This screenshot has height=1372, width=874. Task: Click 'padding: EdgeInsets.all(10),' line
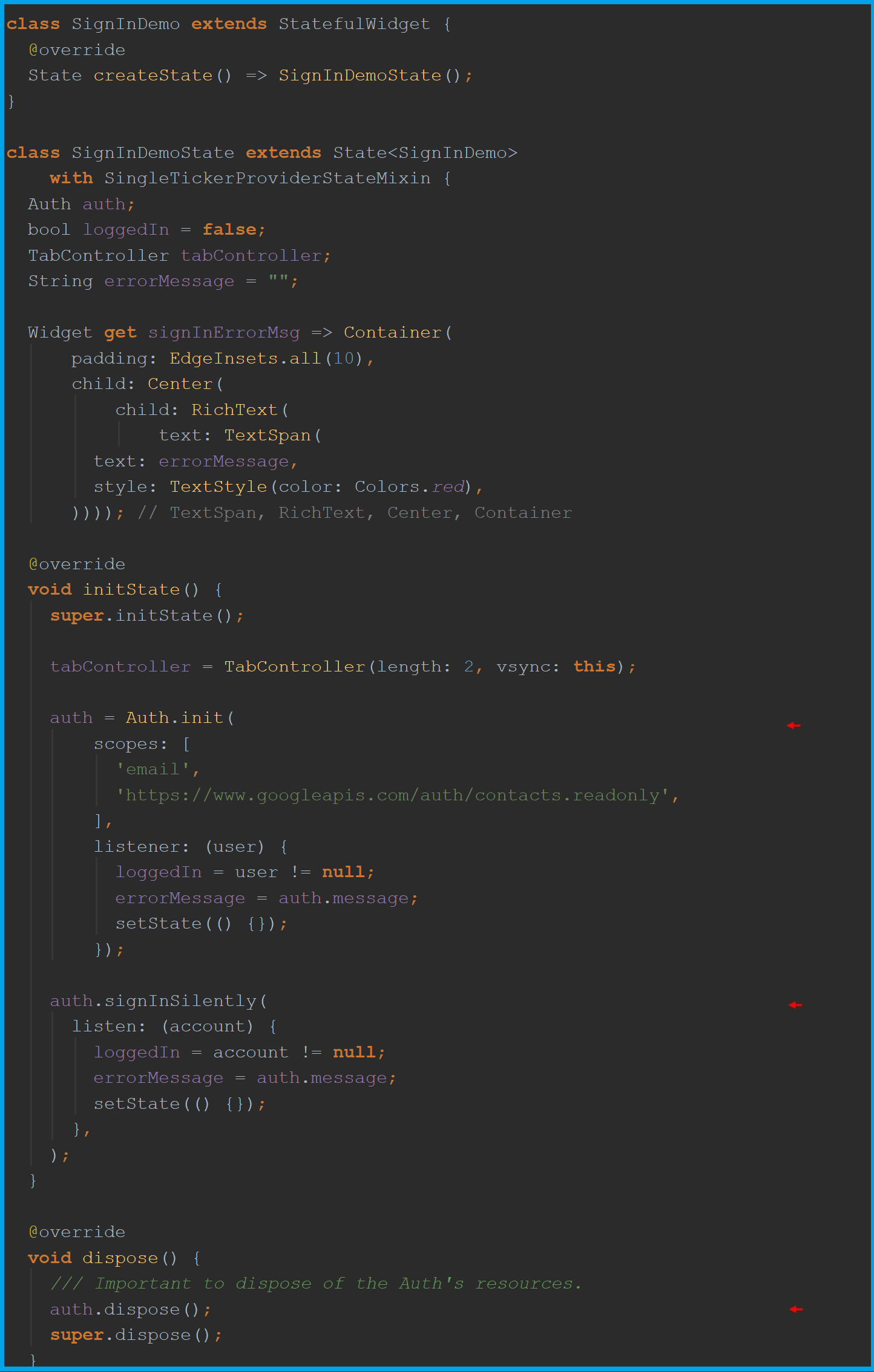tap(223, 359)
